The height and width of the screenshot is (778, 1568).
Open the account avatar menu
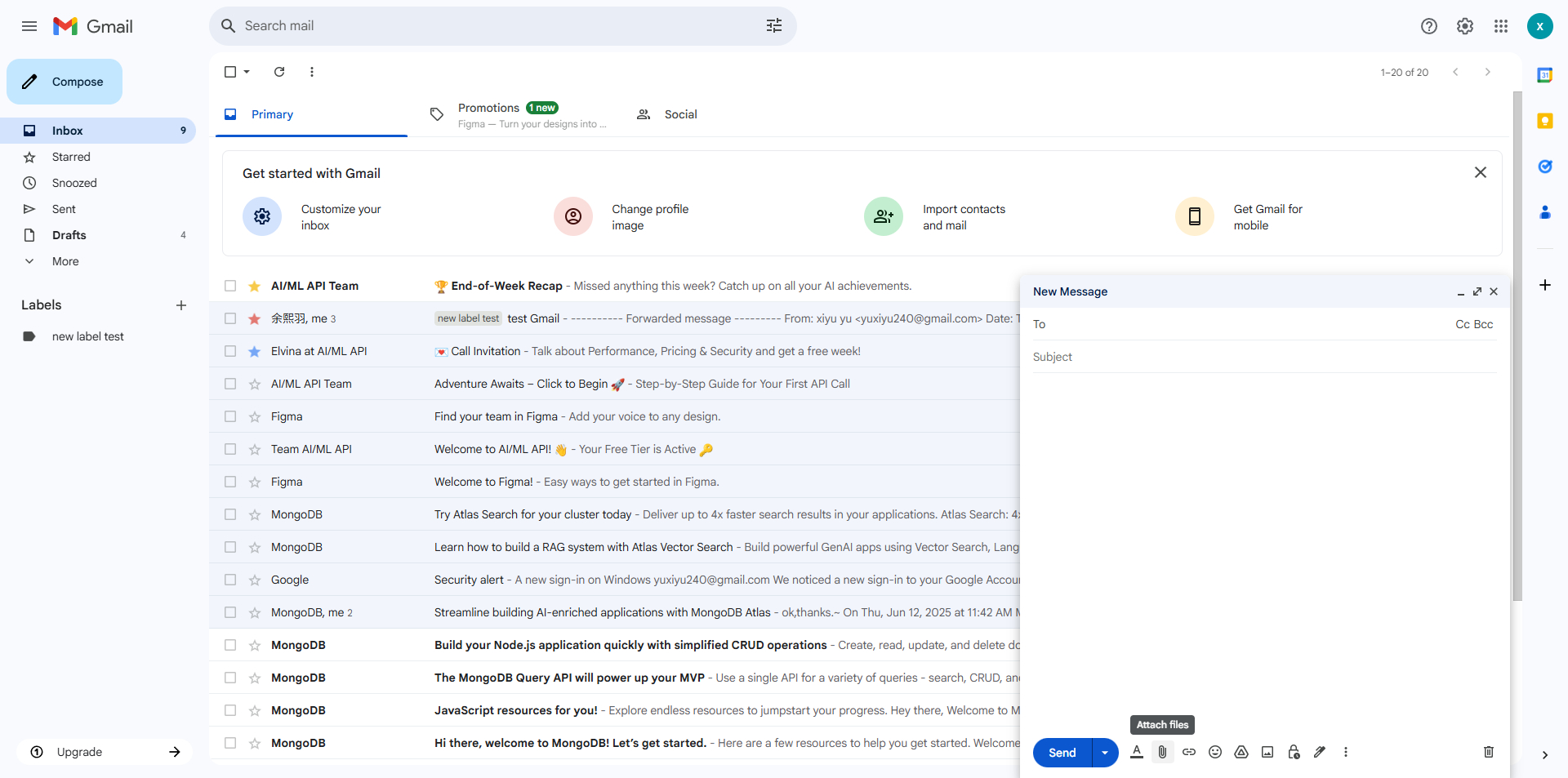tap(1540, 26)
